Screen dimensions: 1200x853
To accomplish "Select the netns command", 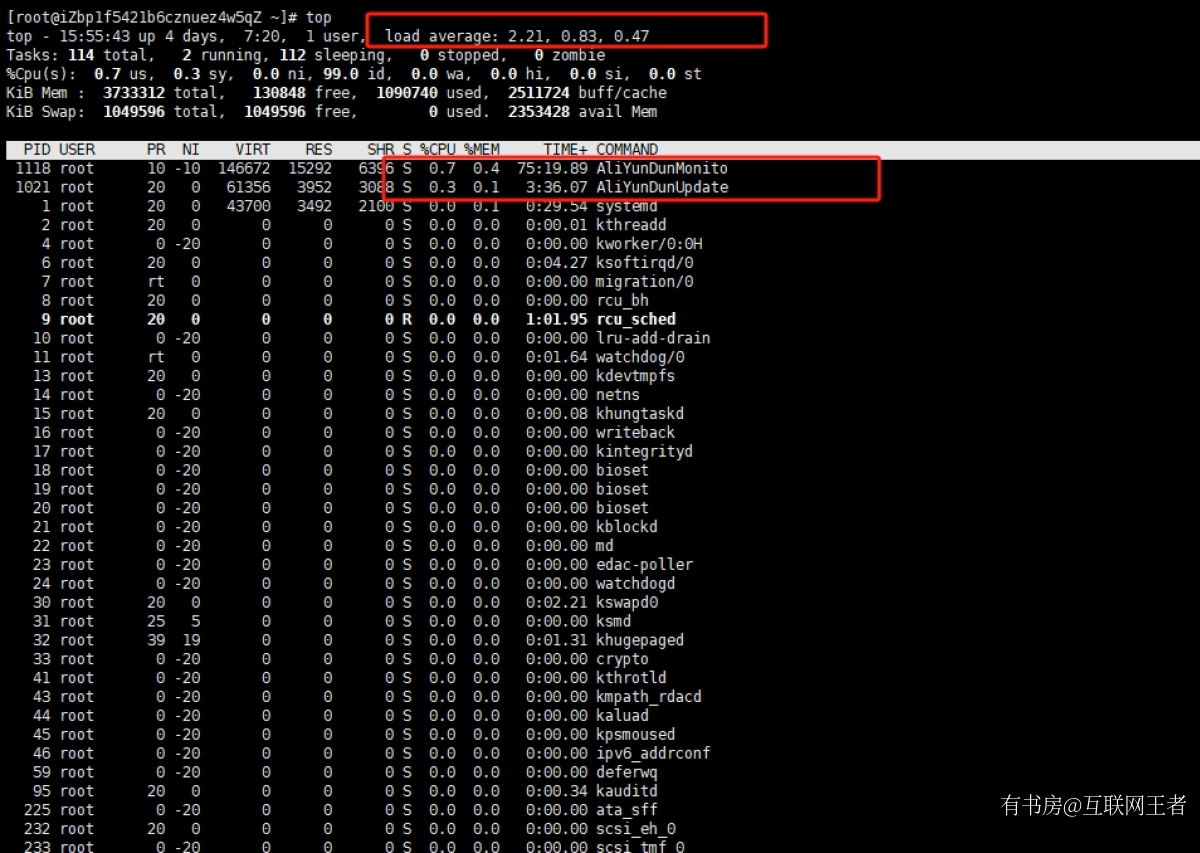I will [618, 395].
